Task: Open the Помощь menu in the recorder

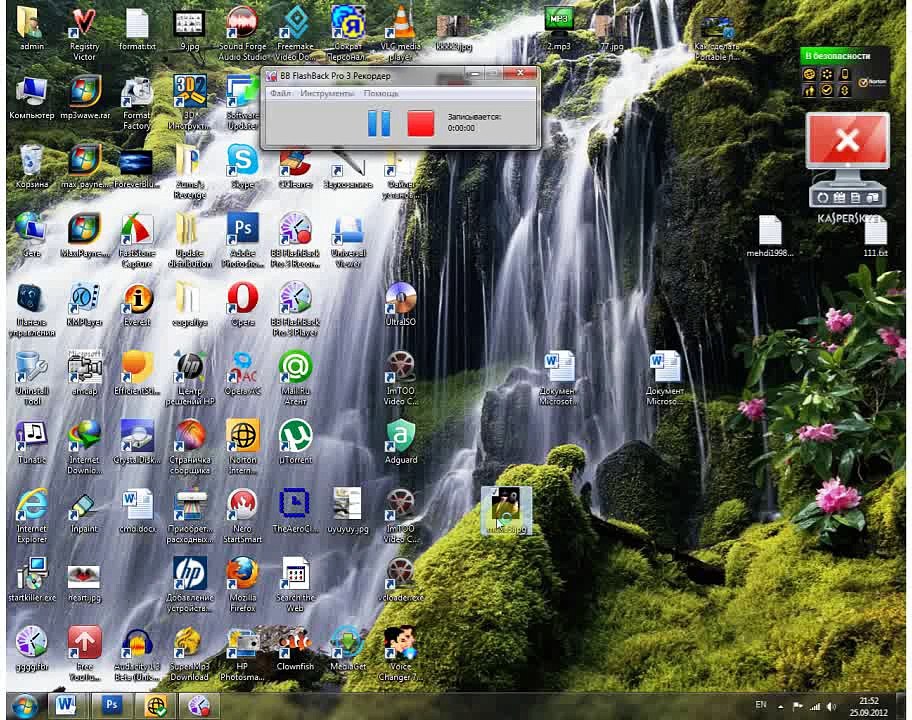Action: coord(381,93)
